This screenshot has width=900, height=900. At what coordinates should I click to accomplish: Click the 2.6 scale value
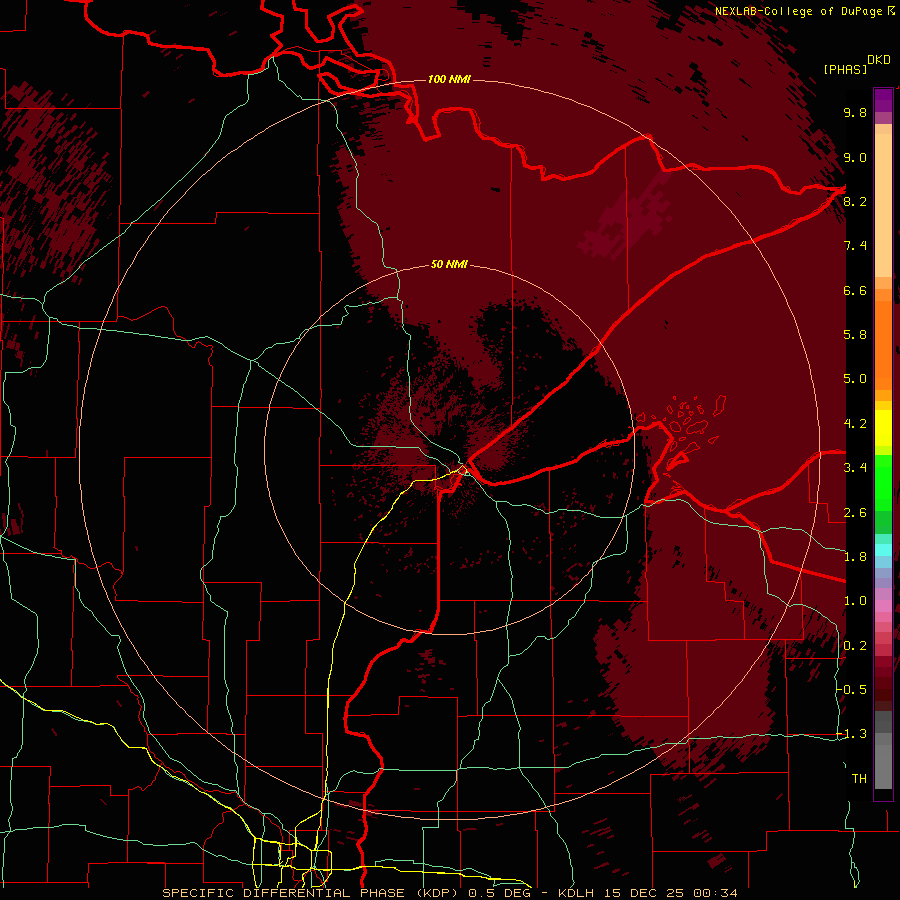point(855,513)
